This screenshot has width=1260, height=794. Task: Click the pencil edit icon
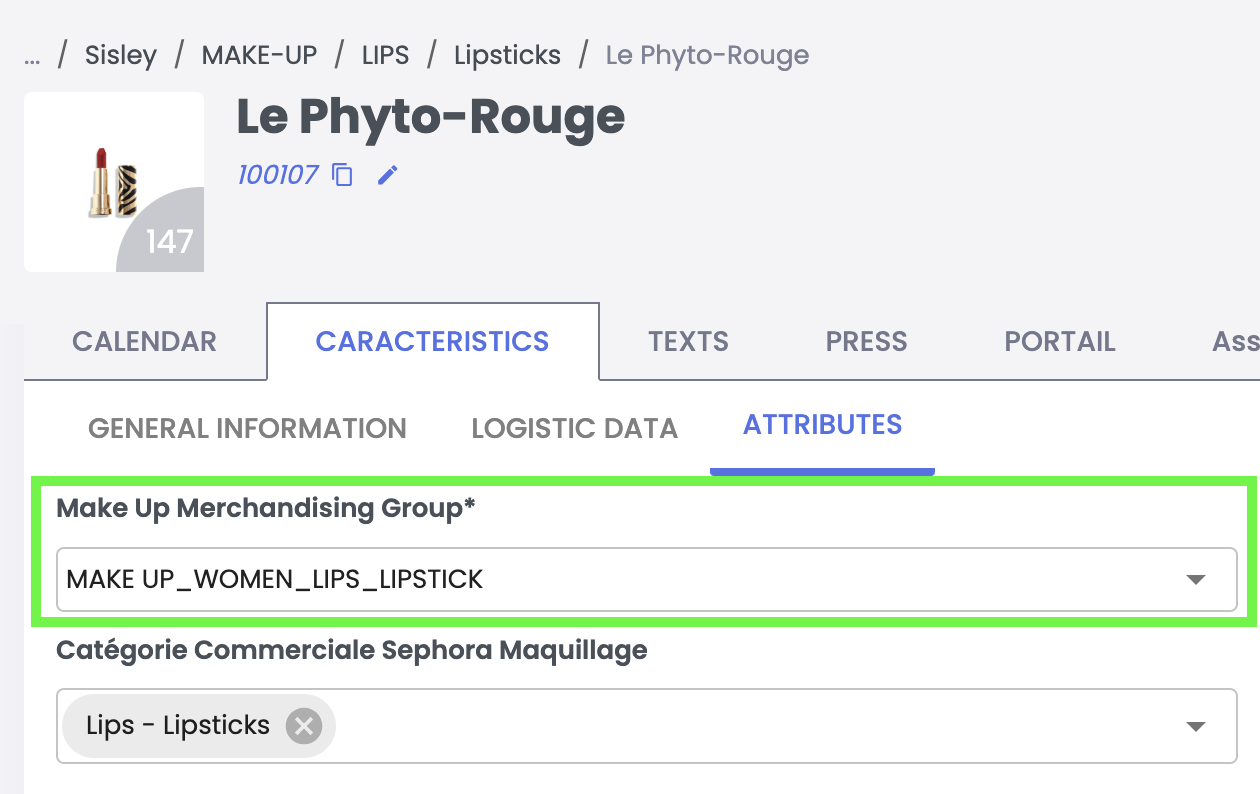coord(387,175)
